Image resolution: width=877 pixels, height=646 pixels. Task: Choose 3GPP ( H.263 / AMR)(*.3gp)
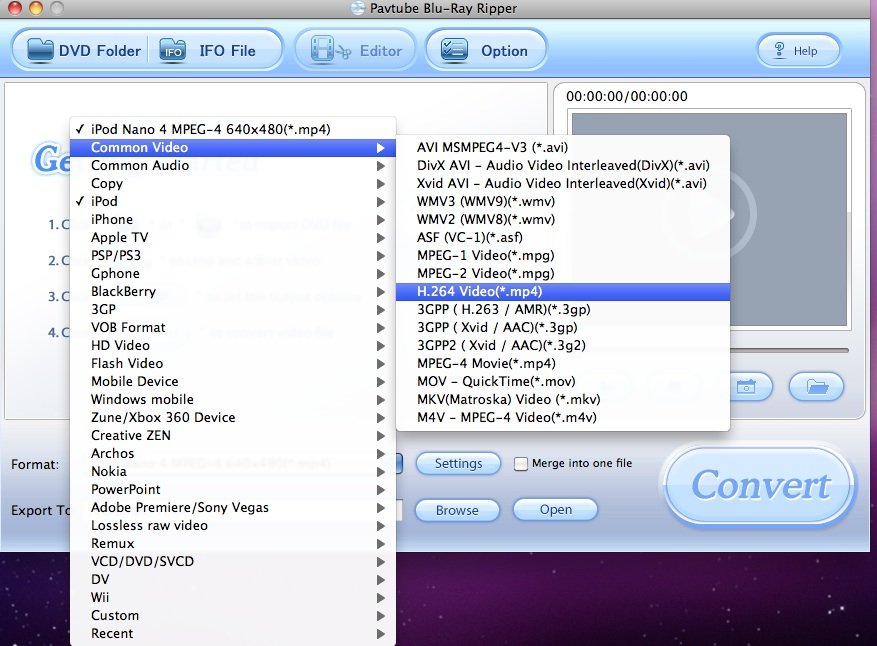pyautogui.click(x=563, y=309)
